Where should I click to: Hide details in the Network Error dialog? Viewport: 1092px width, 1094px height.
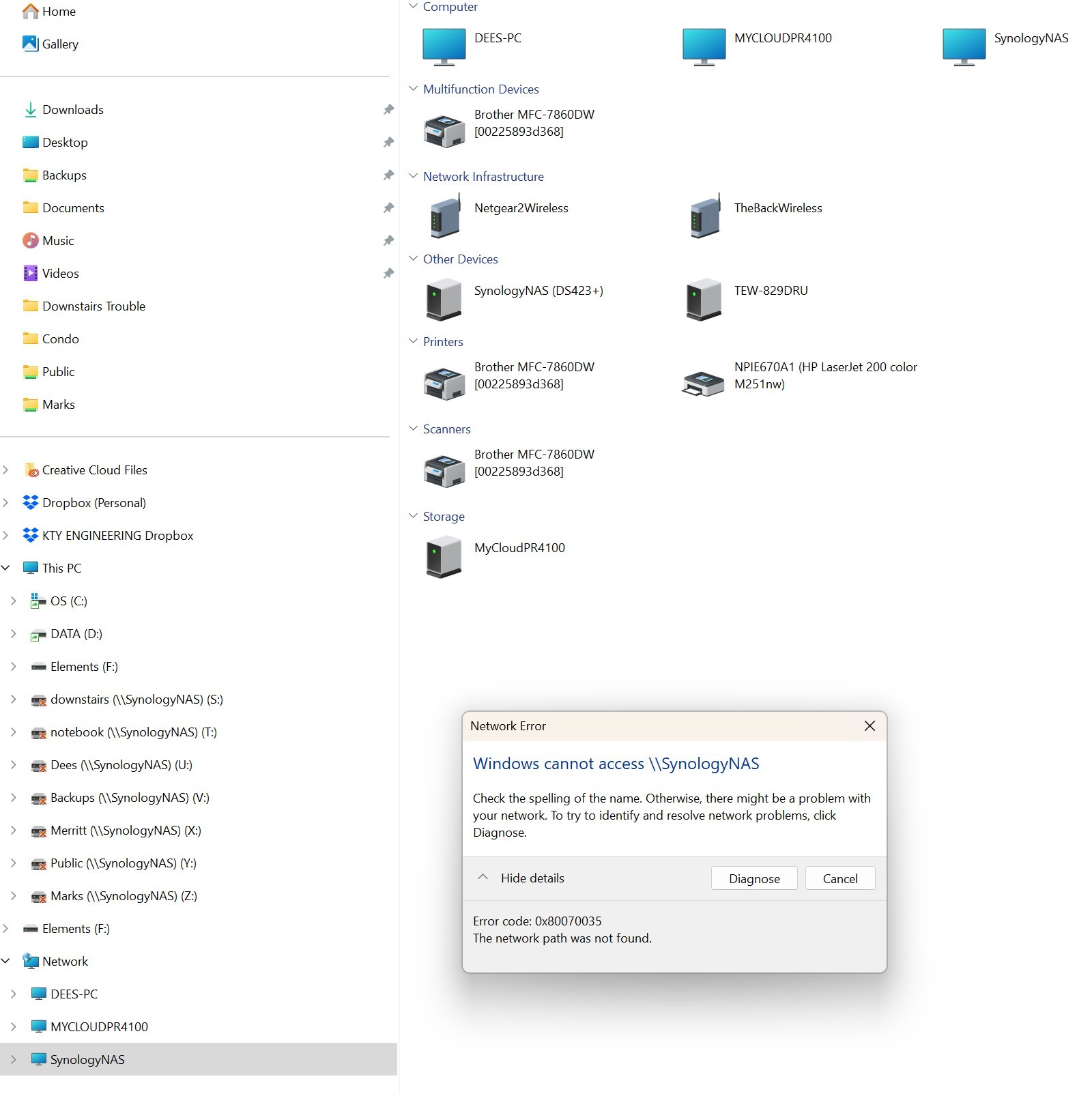click(521, 878)
